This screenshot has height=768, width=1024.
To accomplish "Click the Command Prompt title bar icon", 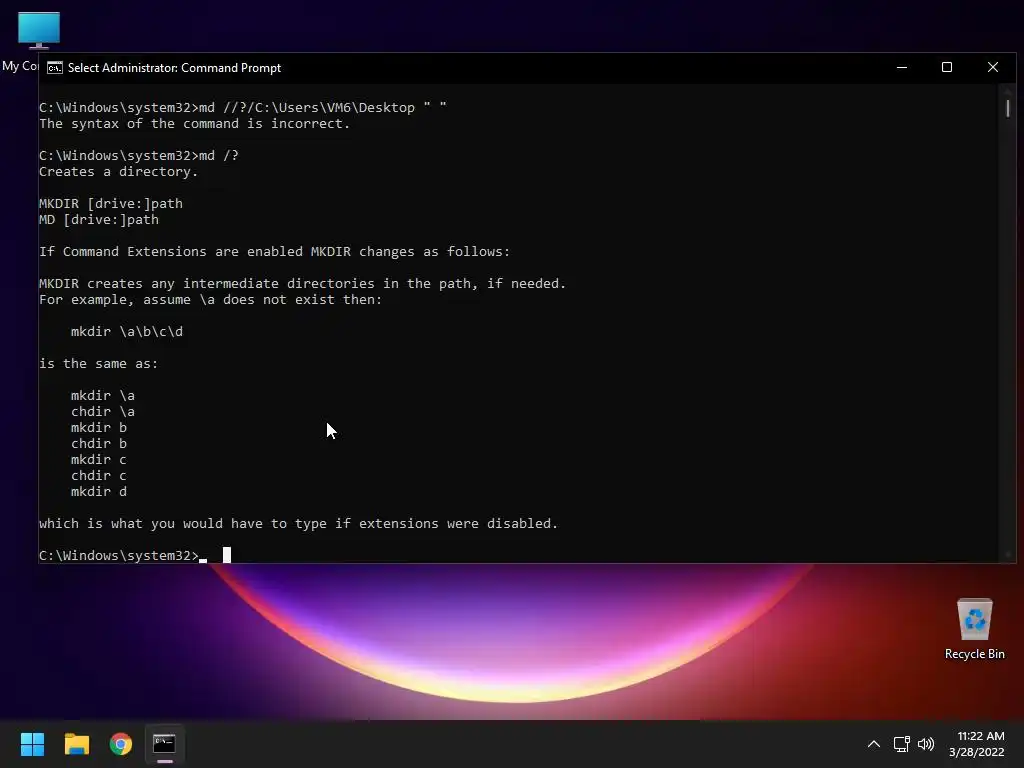I will pyautogui.click(x=55, y=68).
